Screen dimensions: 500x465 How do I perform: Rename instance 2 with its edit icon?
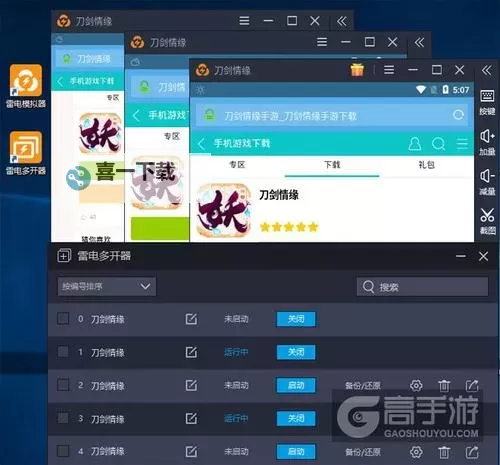pyautogui.click(x=191, y=385)
